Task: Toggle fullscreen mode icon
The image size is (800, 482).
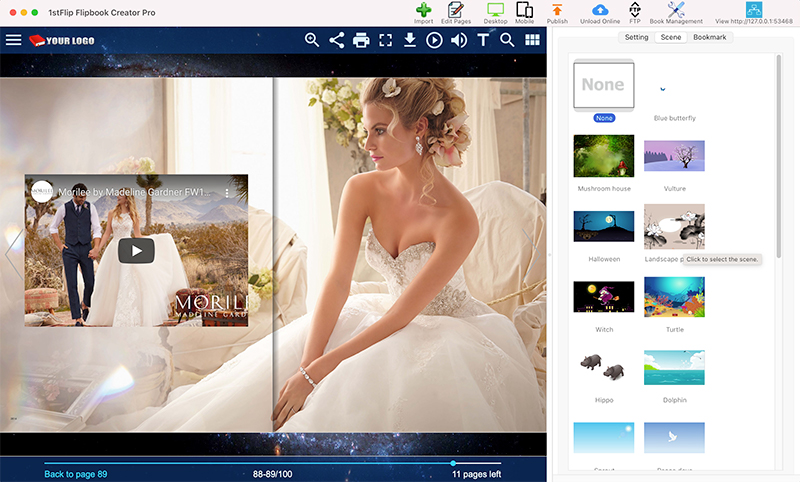Action: [x=385, y=40]
